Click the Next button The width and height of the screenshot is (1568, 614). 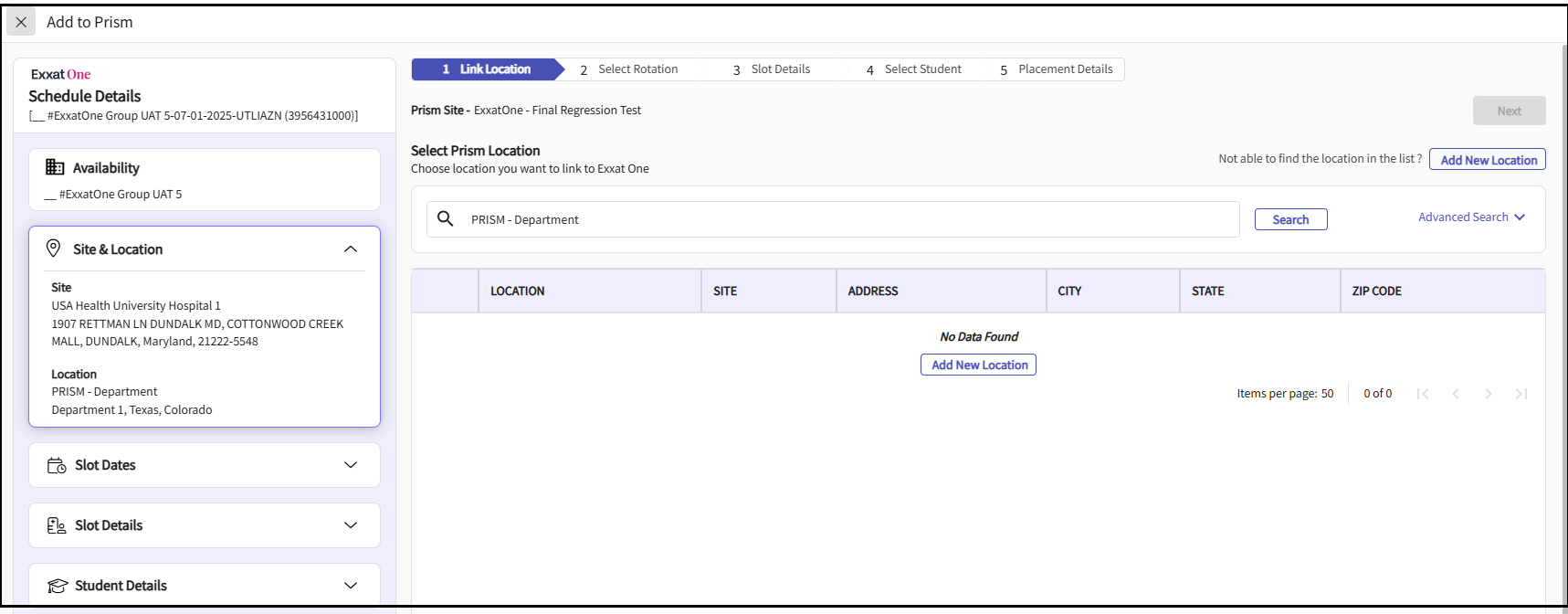(x=1509, y=111)
